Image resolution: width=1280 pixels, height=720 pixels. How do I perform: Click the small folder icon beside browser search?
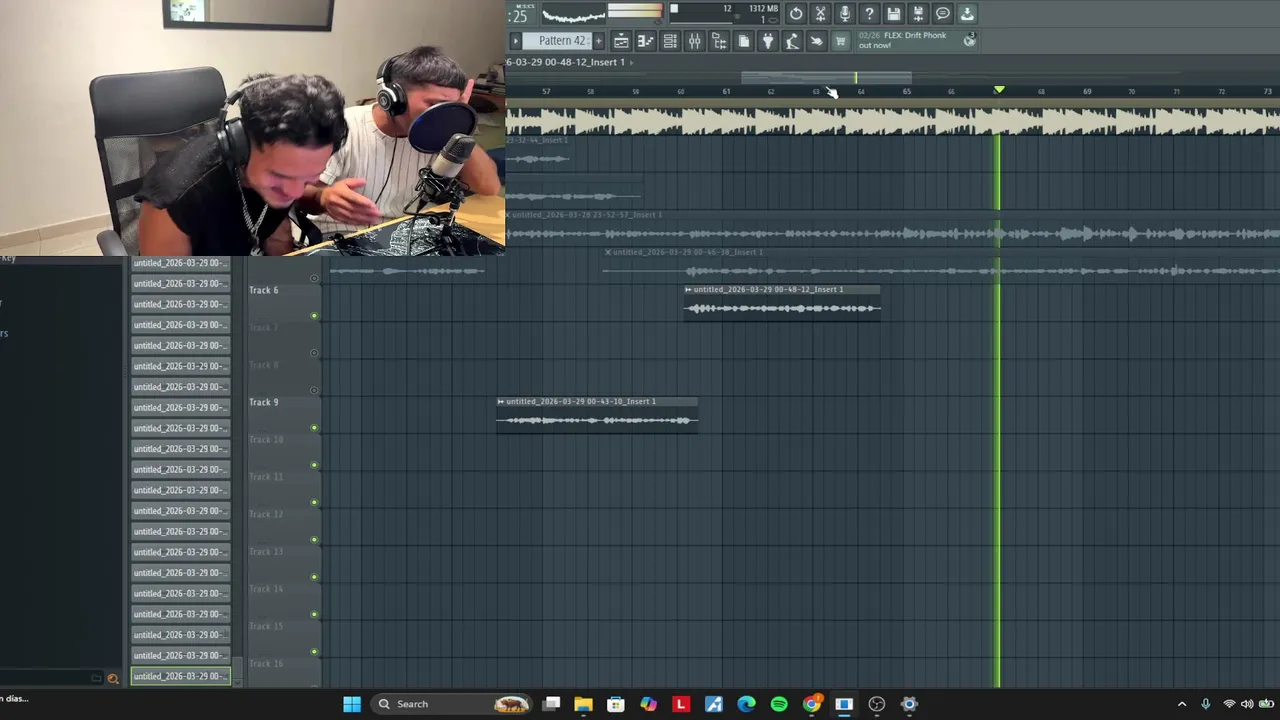pos(97,678)
